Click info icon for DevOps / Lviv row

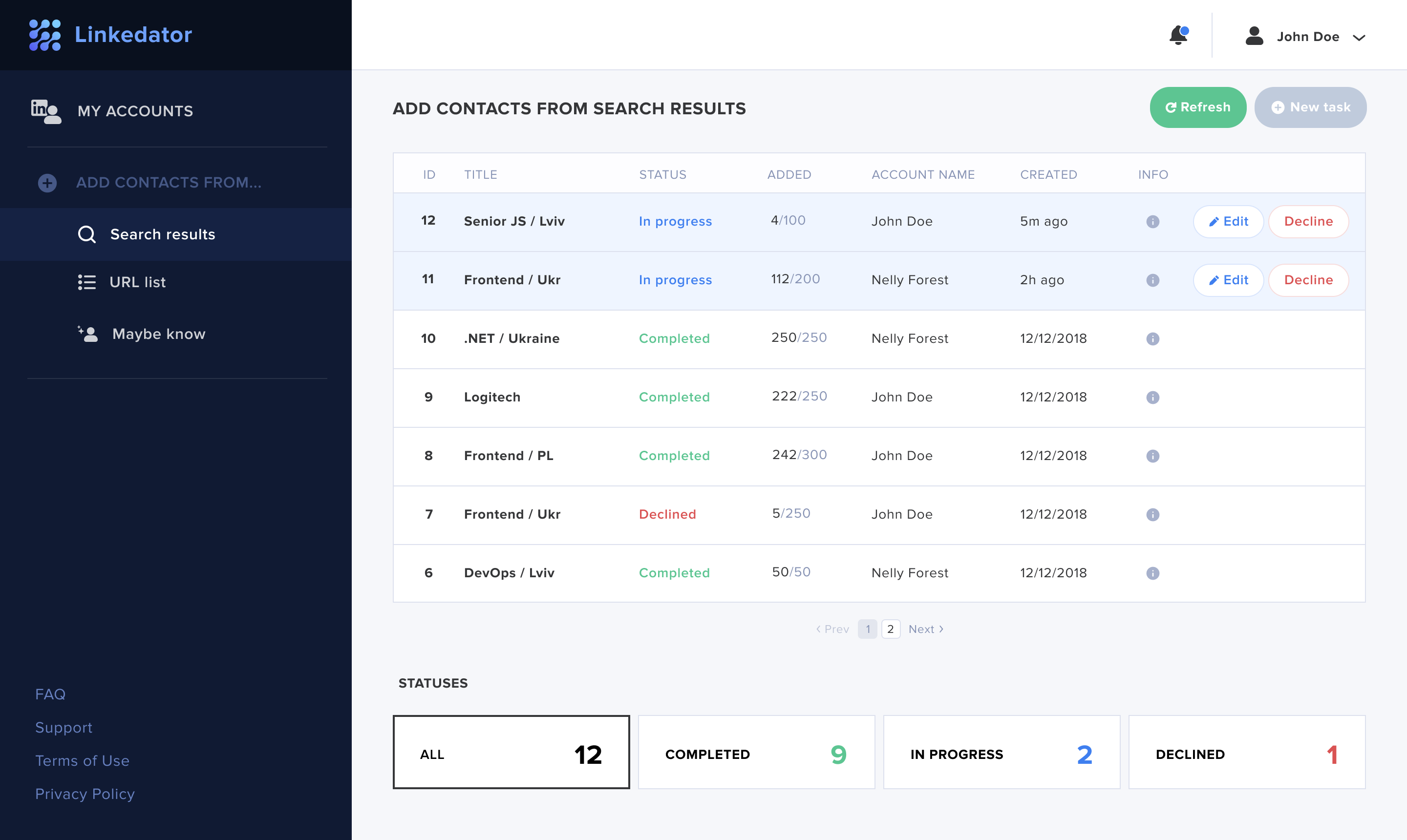1152,573
